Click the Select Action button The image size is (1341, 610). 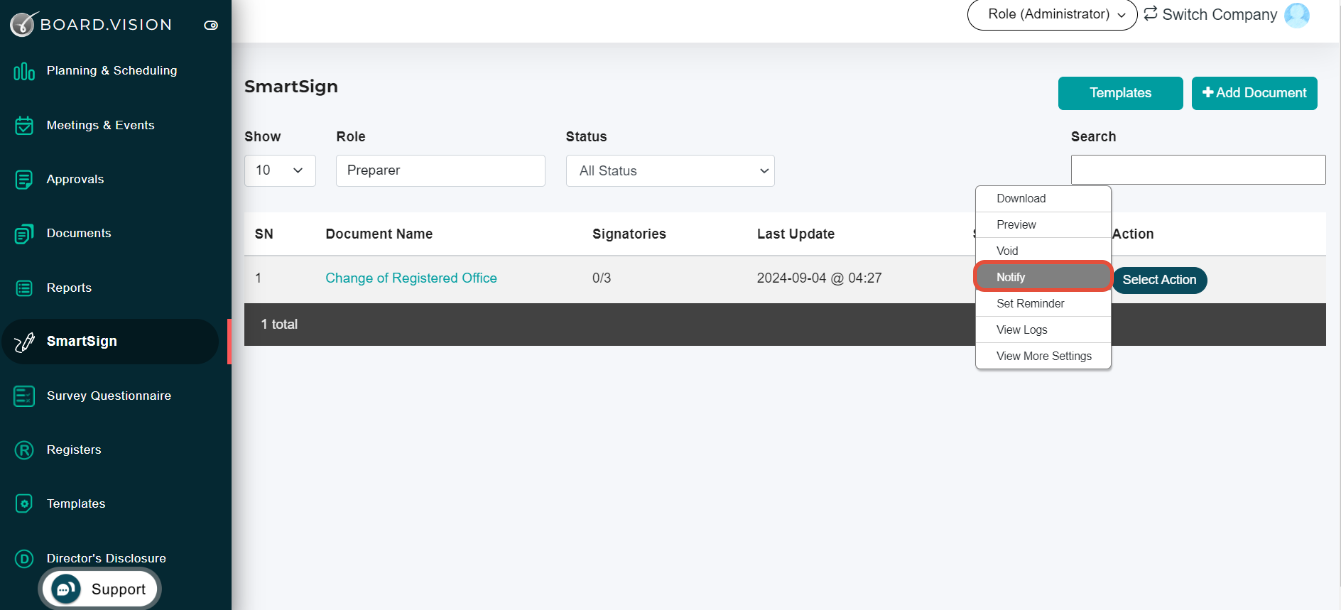pos(1159,280)
